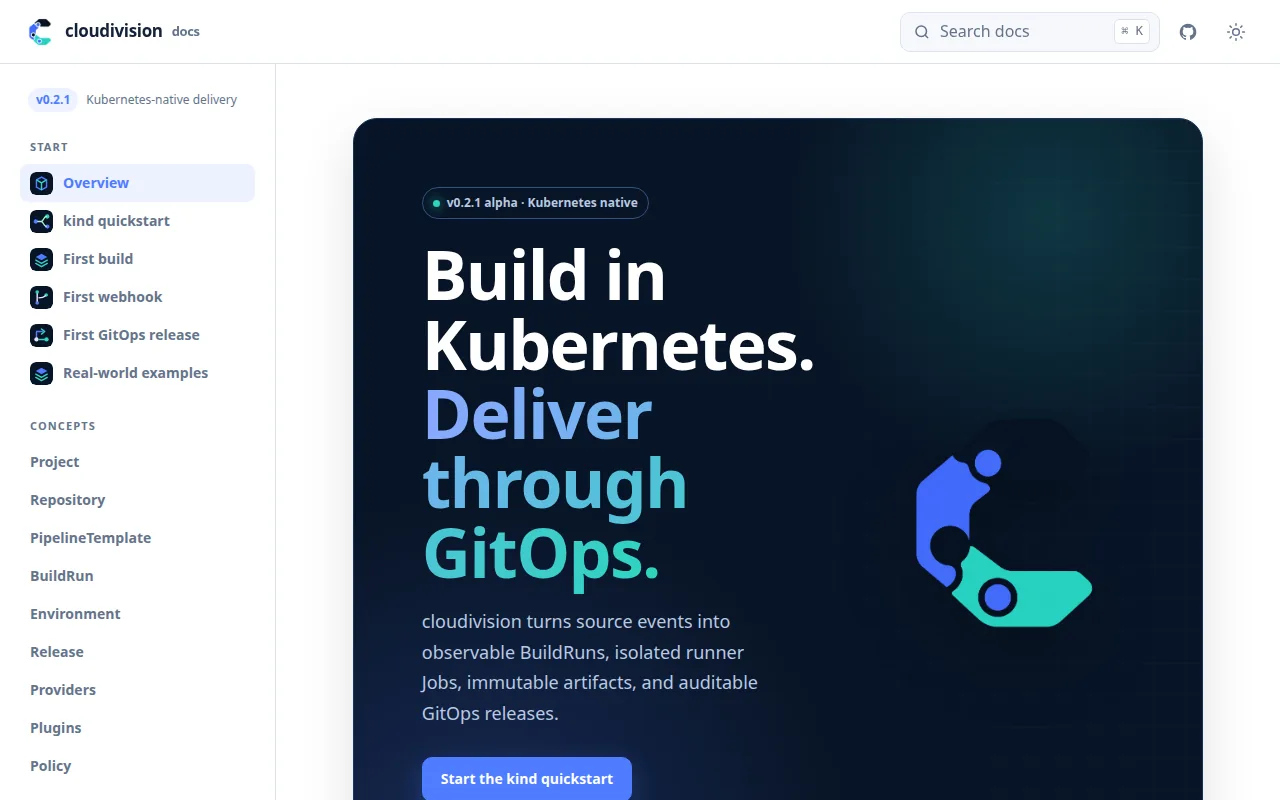Click the v0.2.1 alpha Kubernetes native pill

tap(535, 203)
